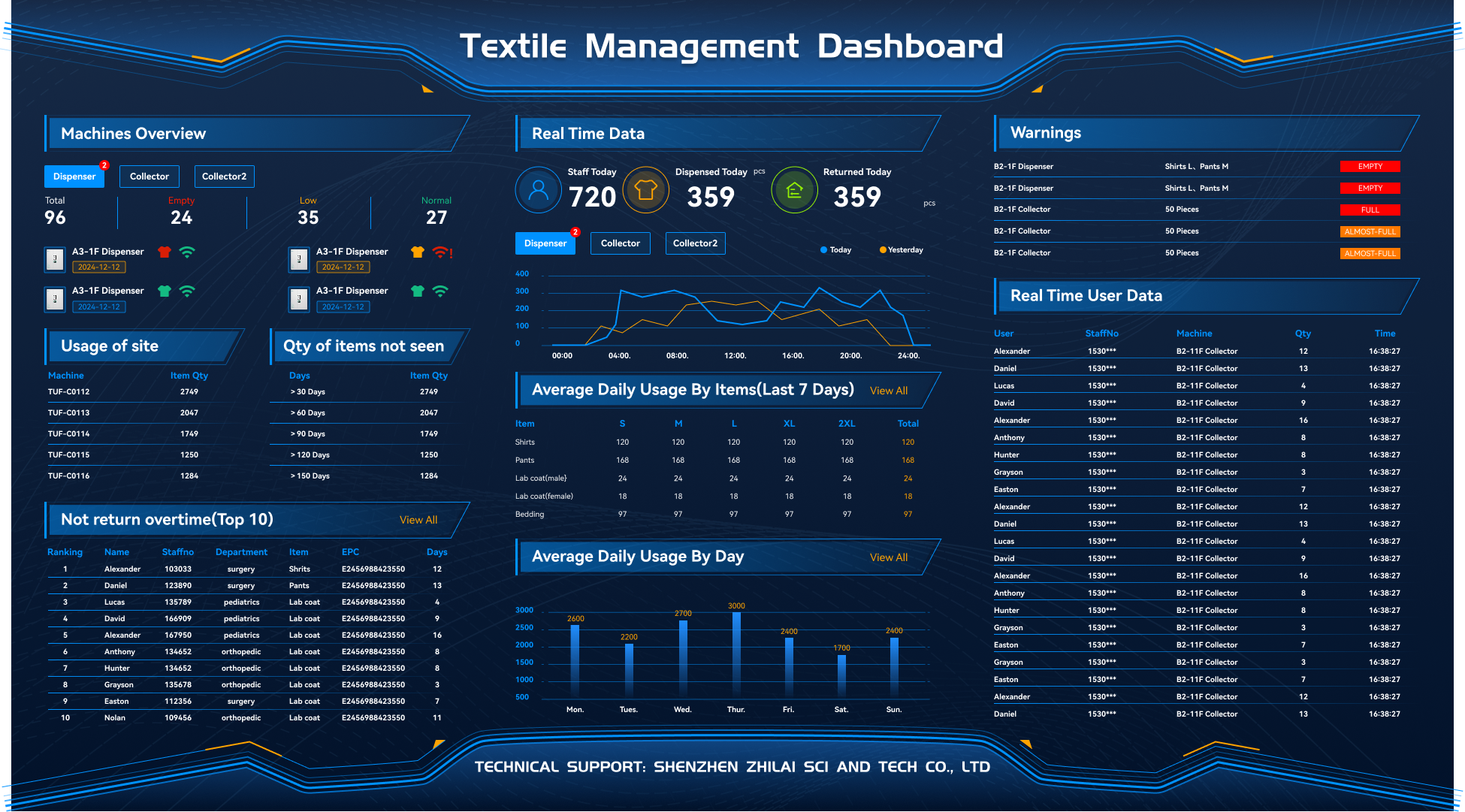
Task: Click the Returned Today return icon
Action: pyautogui.click(x=794, y=190)
